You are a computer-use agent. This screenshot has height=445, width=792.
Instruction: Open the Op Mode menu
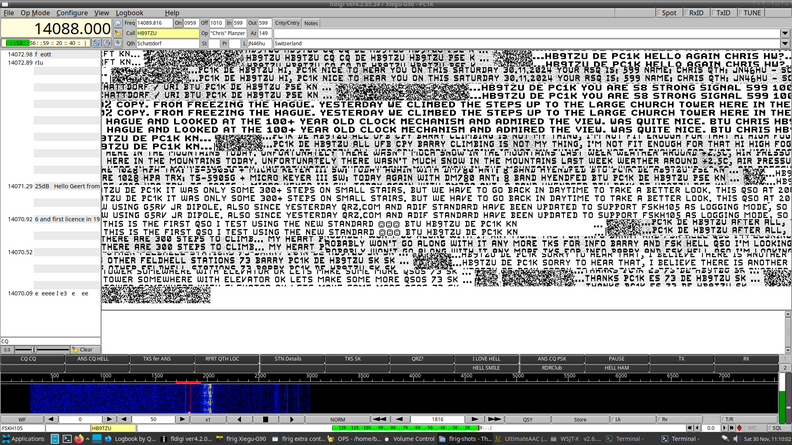tap(35, 13)
